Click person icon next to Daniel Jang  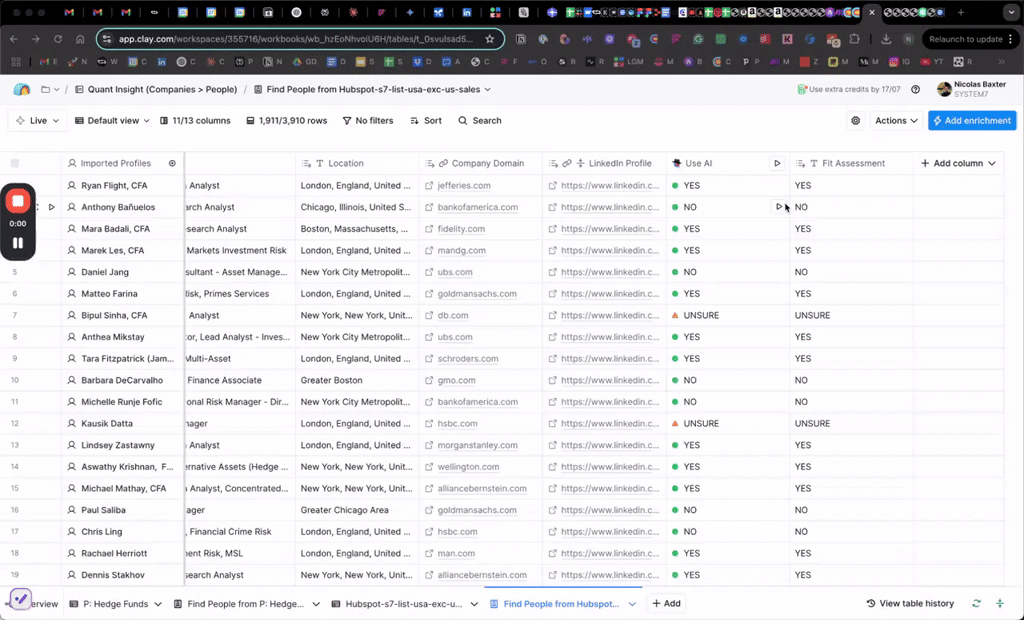[72, 272]
